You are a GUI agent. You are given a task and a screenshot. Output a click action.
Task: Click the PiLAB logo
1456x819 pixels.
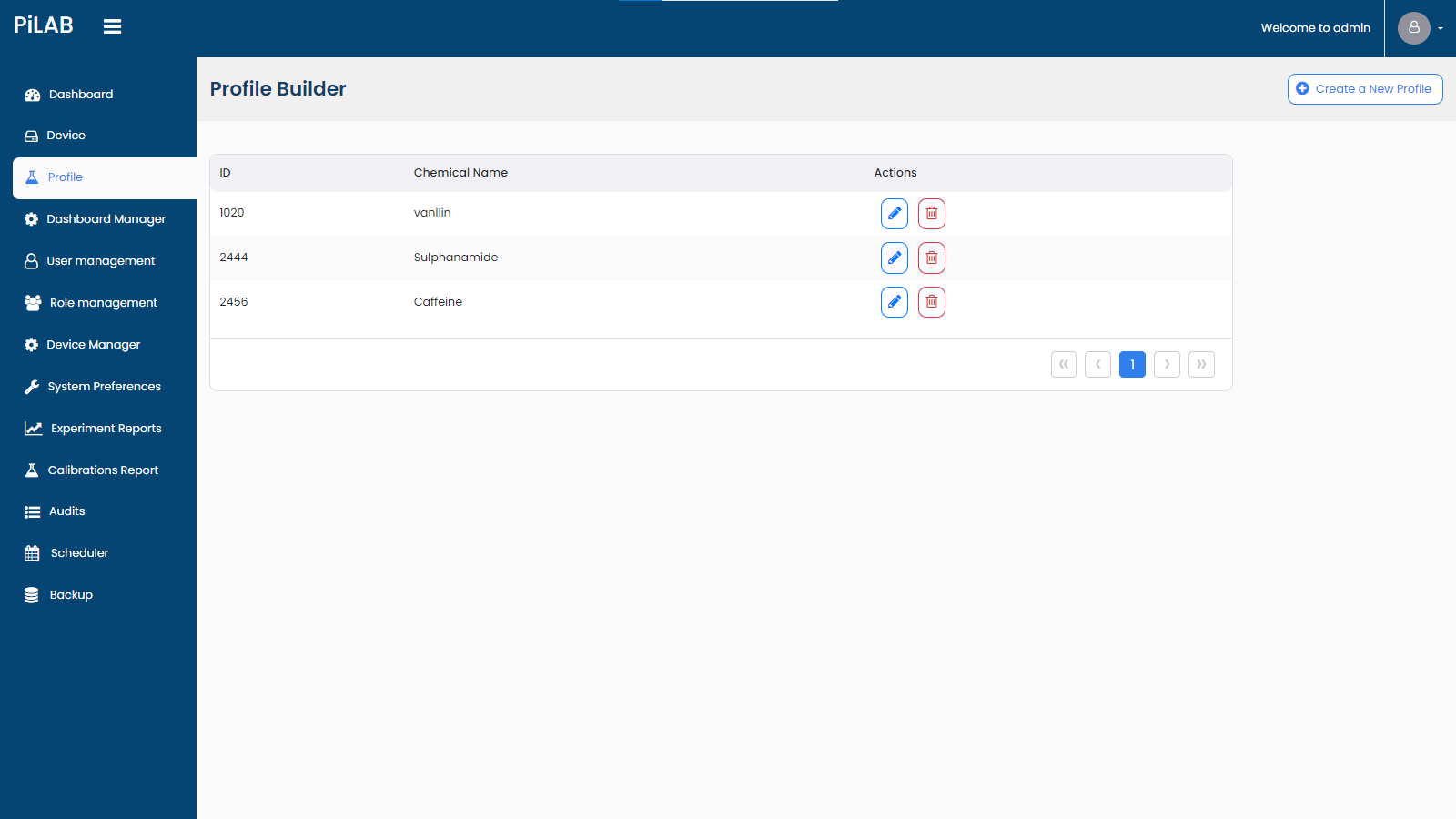[44, 25]
